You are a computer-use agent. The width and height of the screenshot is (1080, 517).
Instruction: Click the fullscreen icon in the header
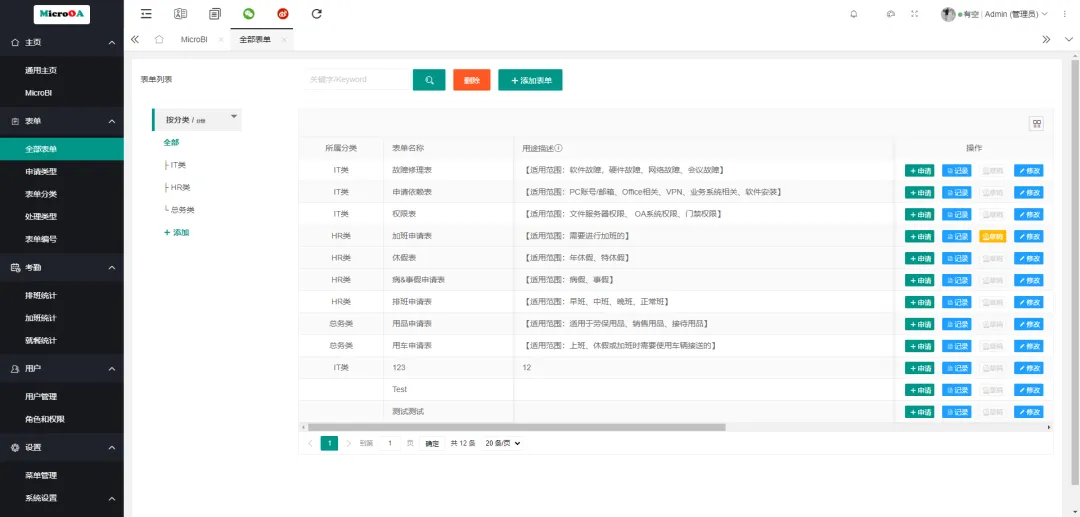[x=914, y=14]
